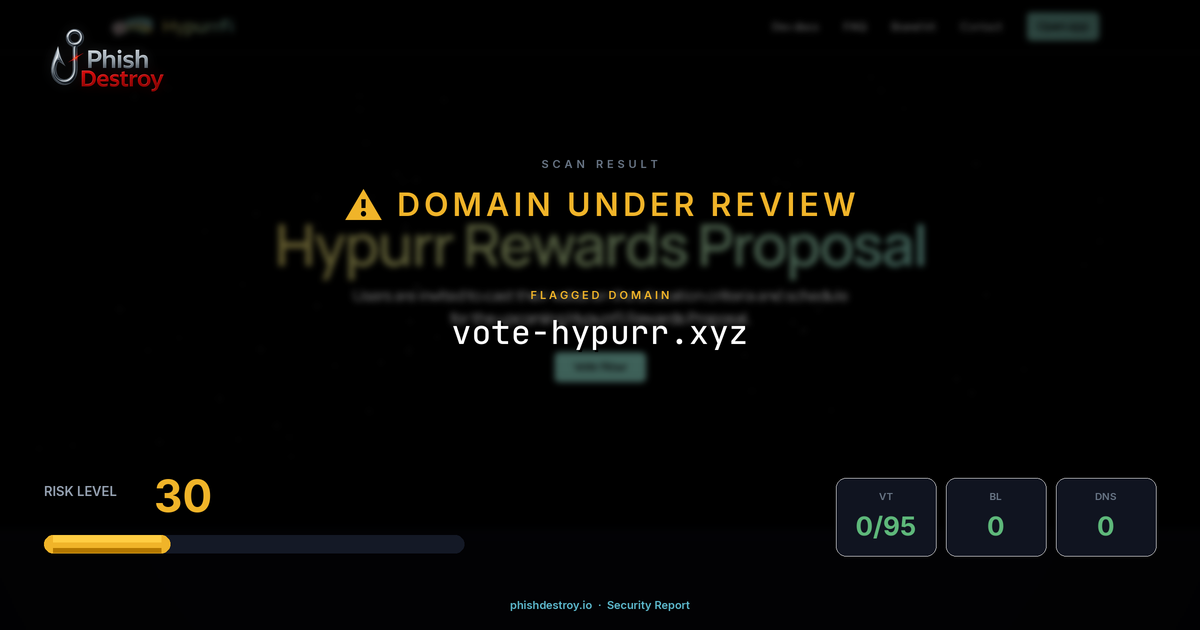
Task: Open the Security Report footer link
Action: coord(648,605)
